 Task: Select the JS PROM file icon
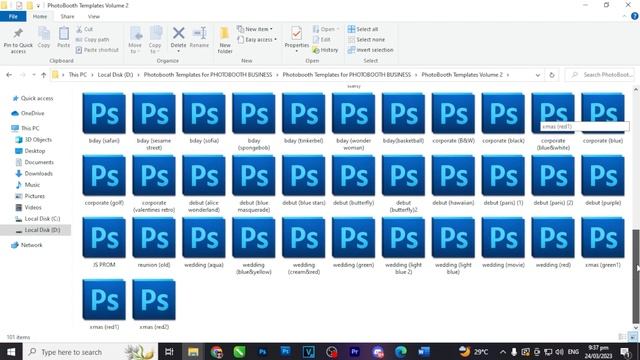[x=104, y=238]
